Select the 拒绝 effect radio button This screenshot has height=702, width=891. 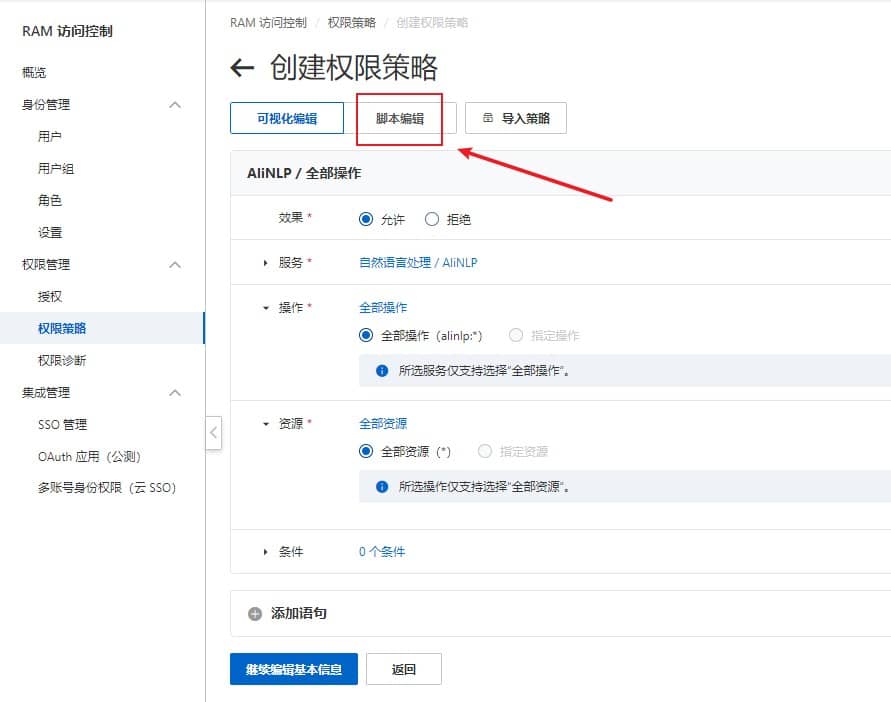[432, 219]
